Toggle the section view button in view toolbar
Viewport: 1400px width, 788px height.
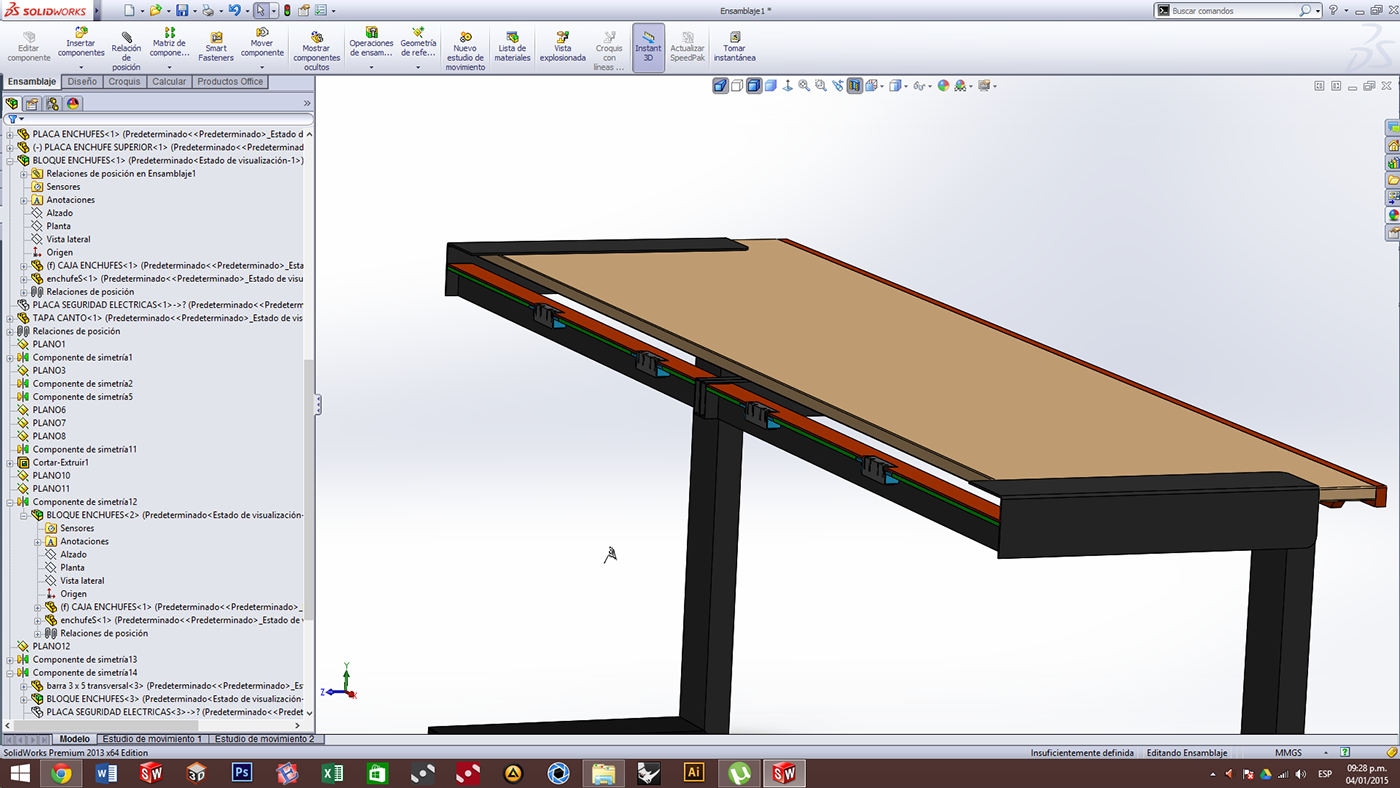tap(854, 86)
